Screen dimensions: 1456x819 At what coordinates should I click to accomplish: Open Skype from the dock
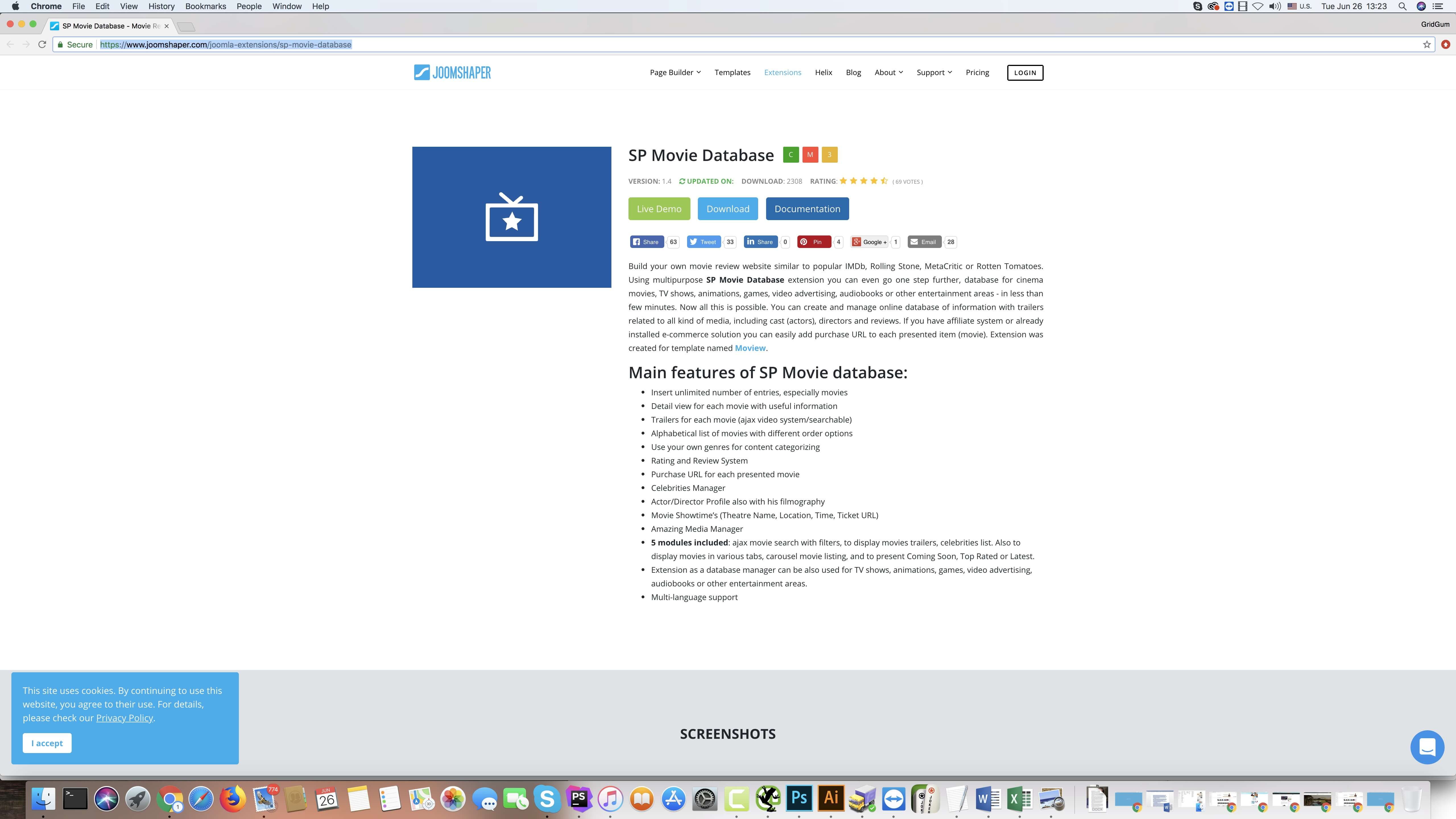[x=547, y=799]
